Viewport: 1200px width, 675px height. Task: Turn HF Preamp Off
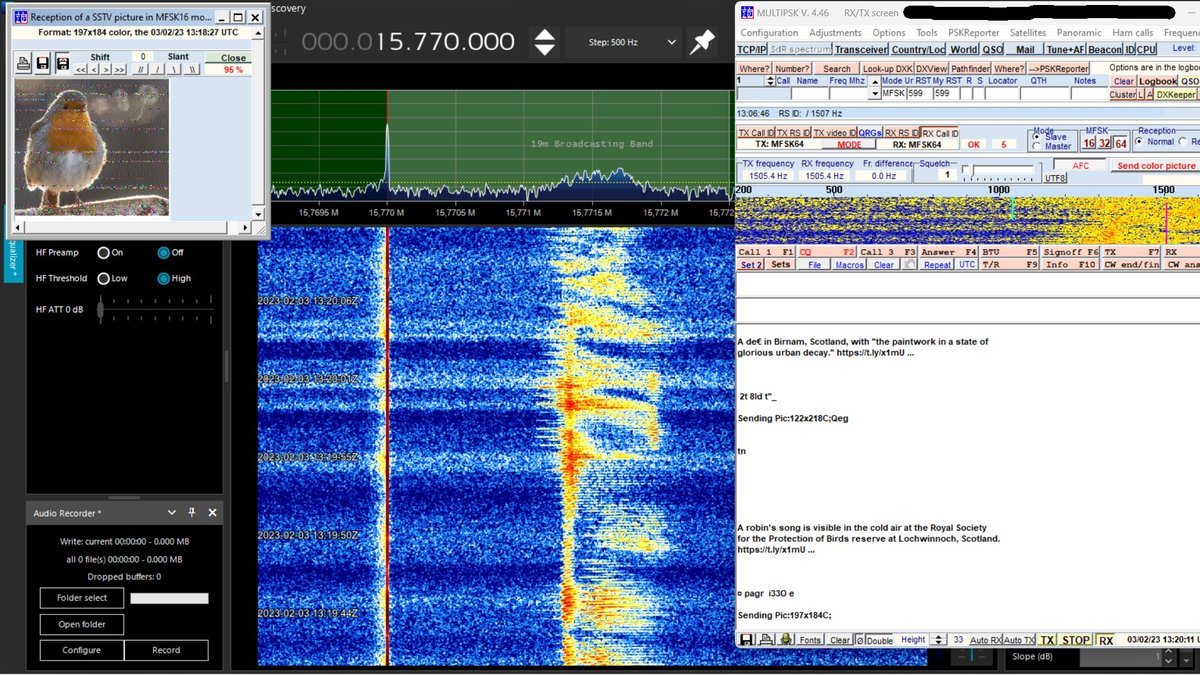[x=163, y=253]
